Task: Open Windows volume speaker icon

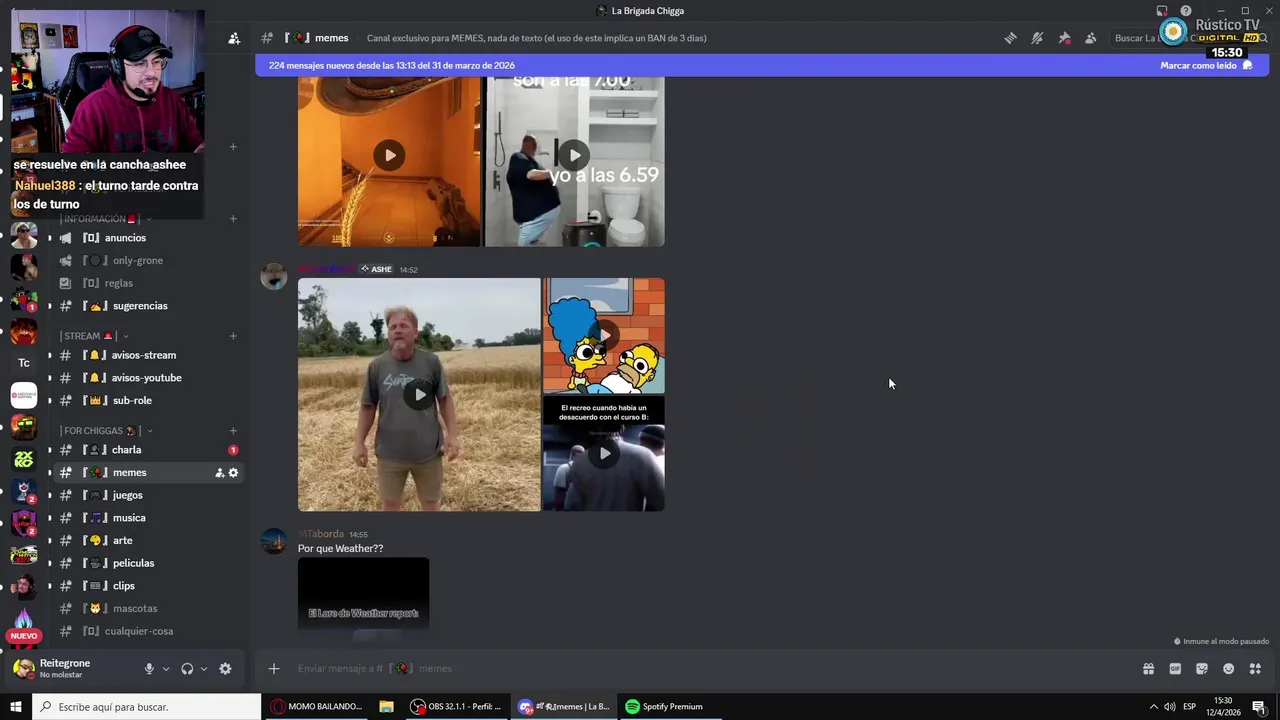Action: pos(1170,707)
